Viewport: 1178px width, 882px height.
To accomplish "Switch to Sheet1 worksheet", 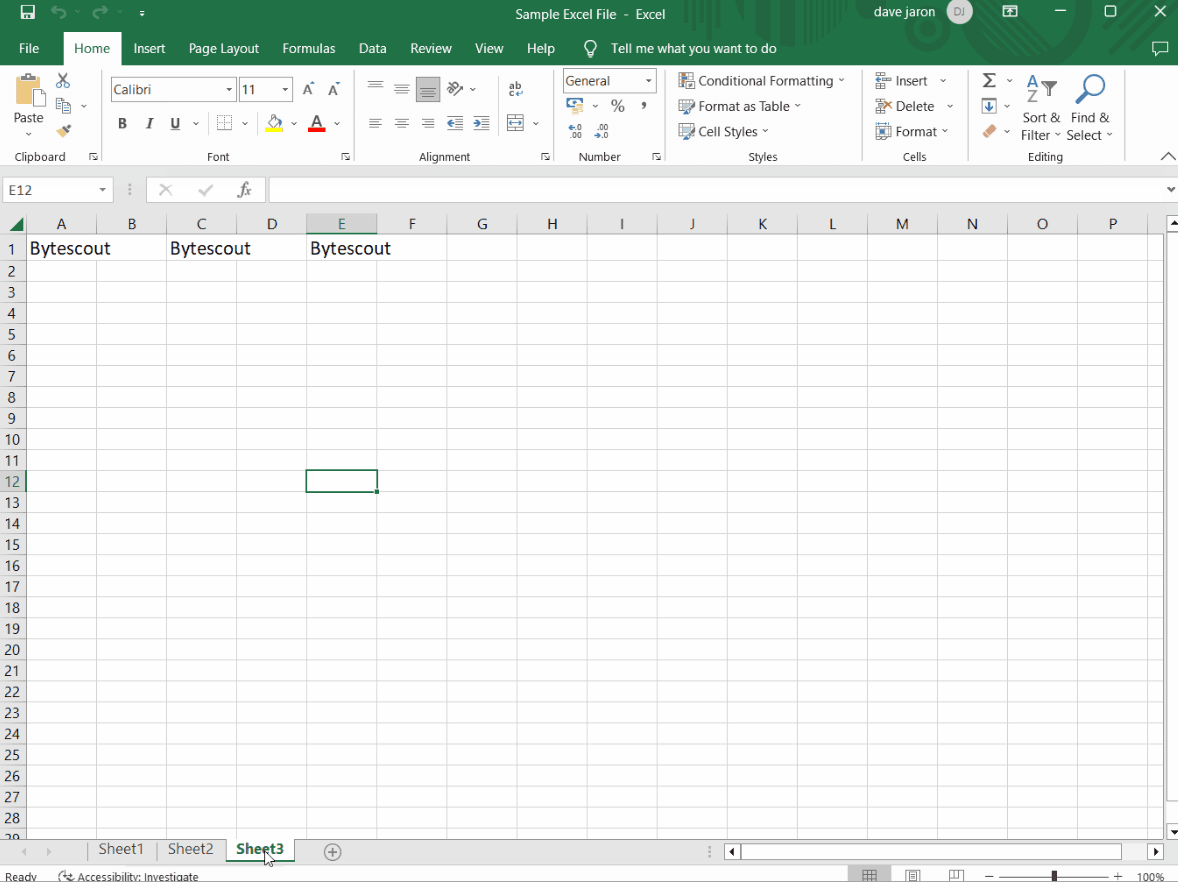I will pyautogui.click(x=121, y=849).
